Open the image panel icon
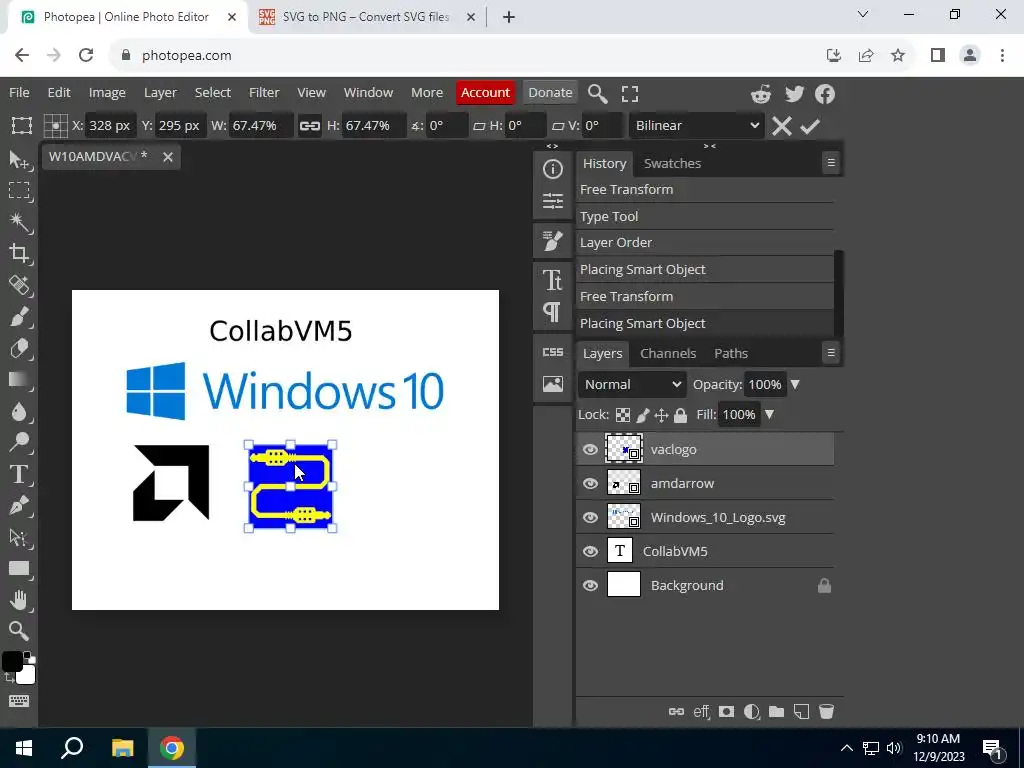 click(x=552, y=384)
